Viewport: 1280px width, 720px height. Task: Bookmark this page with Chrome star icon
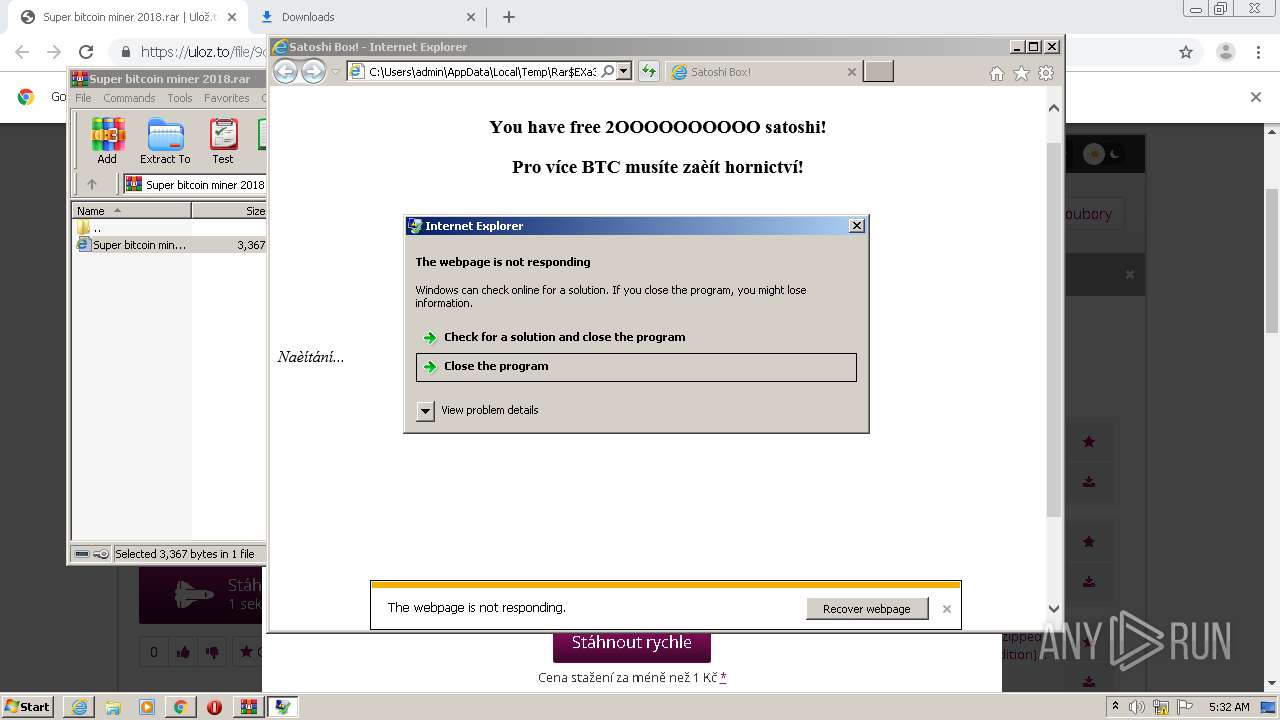[x=1186, y=52]
